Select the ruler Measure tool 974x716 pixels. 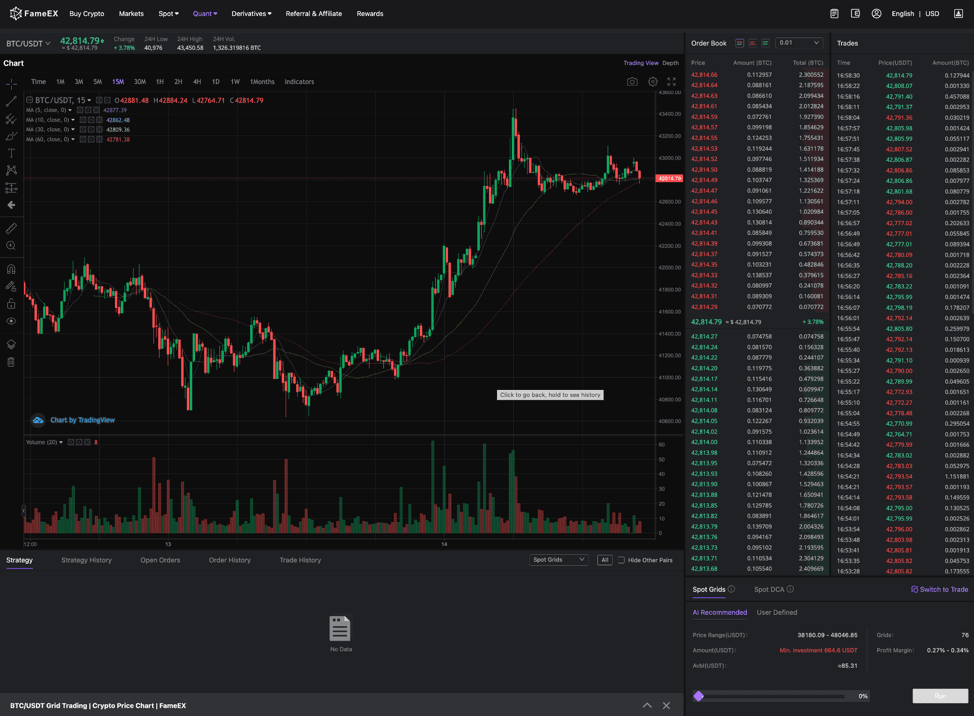click(11, 228)
